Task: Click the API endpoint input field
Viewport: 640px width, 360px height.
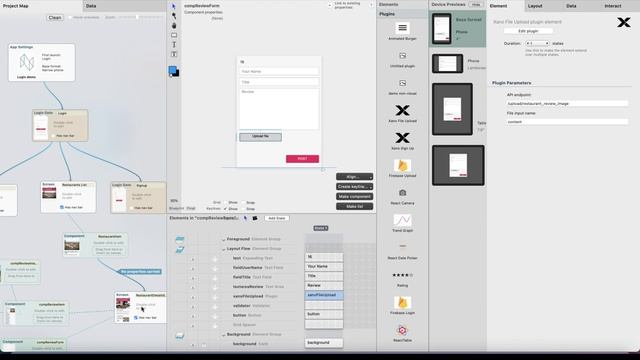Action: point(567,104)
